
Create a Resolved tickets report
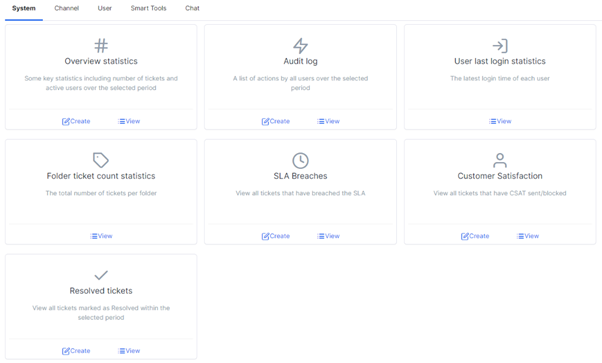tap(76, 351)
